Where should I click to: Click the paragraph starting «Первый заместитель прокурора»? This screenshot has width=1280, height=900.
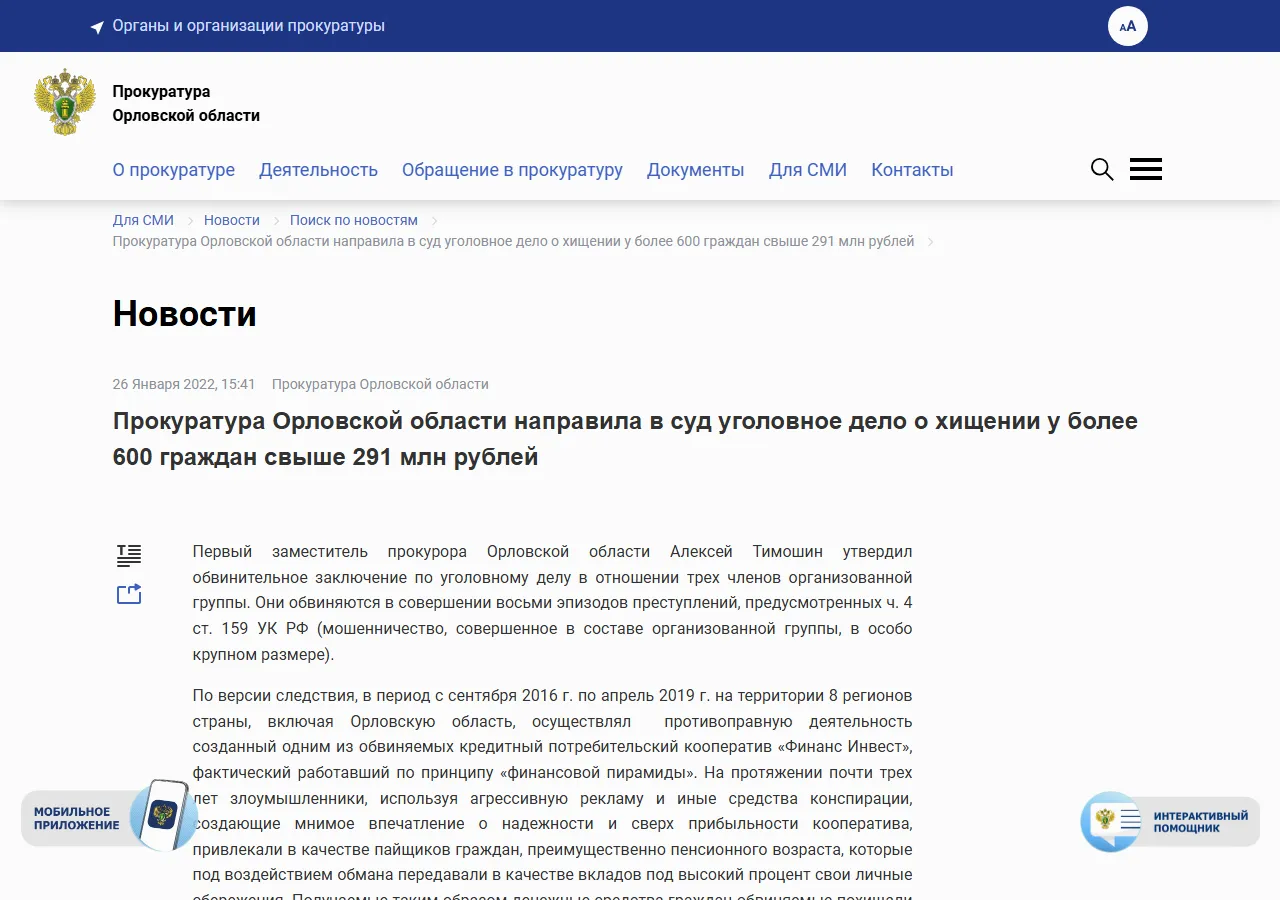(553, 603)
